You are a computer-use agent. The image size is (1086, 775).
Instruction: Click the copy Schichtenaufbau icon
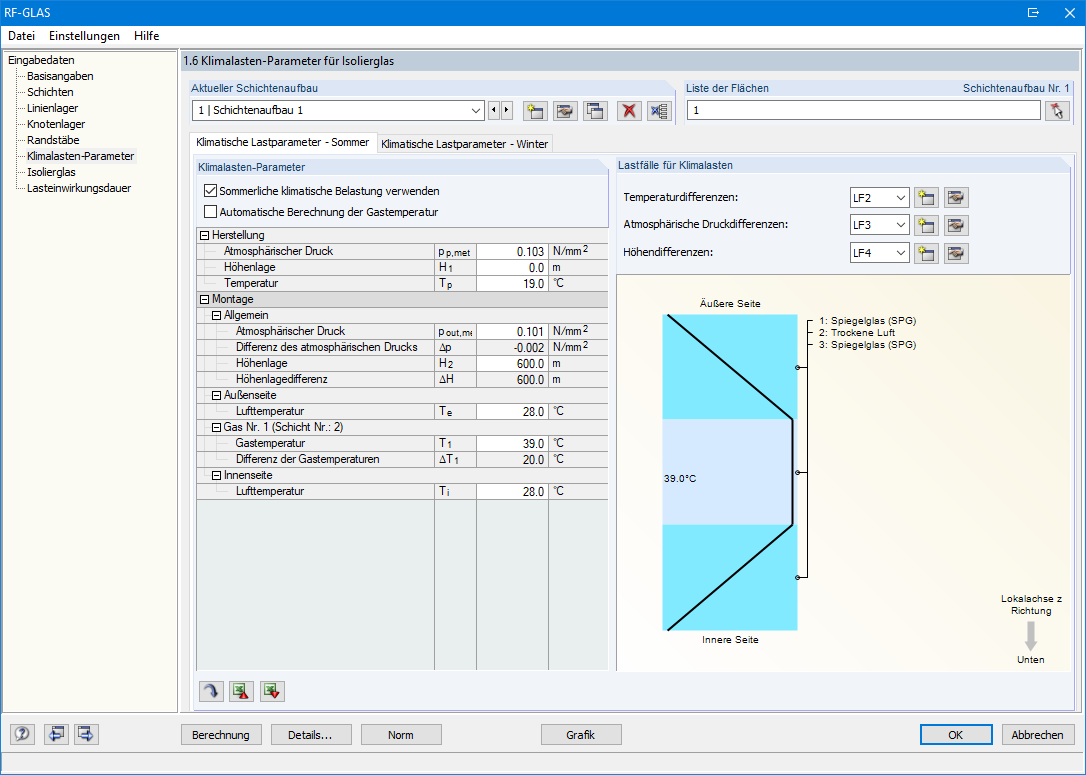596,111
